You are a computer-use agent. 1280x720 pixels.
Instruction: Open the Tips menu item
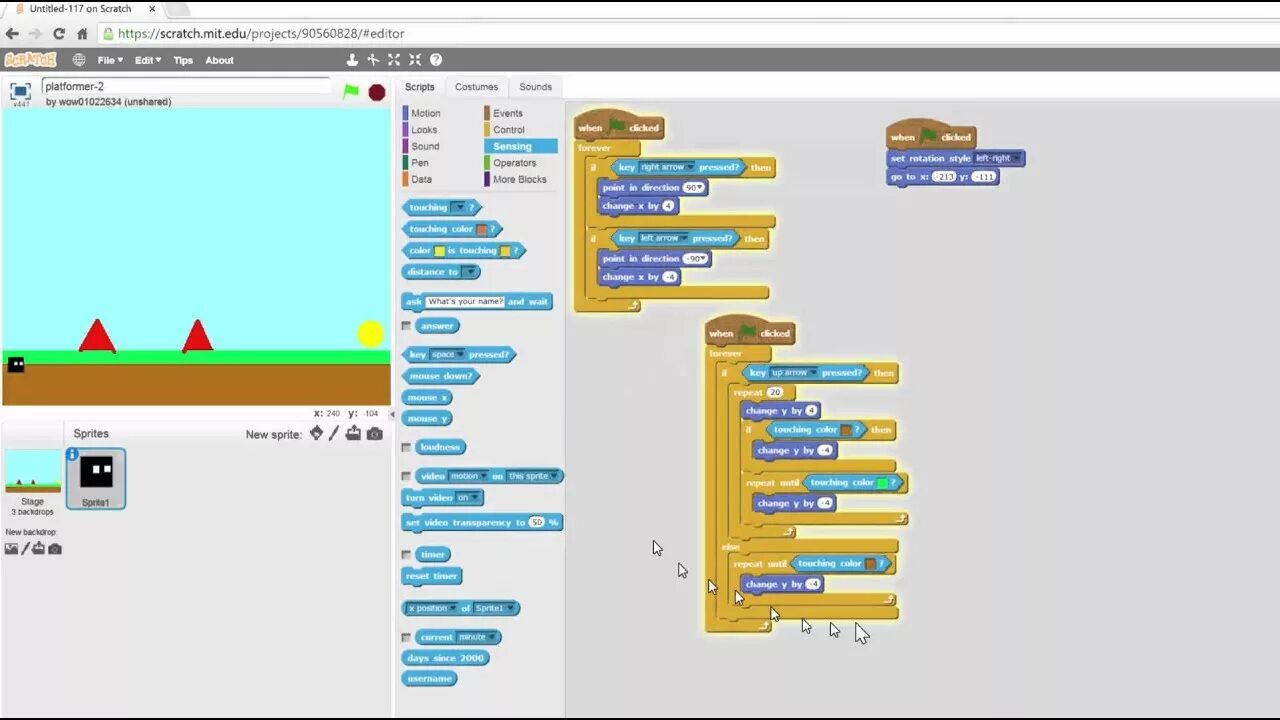183,60
